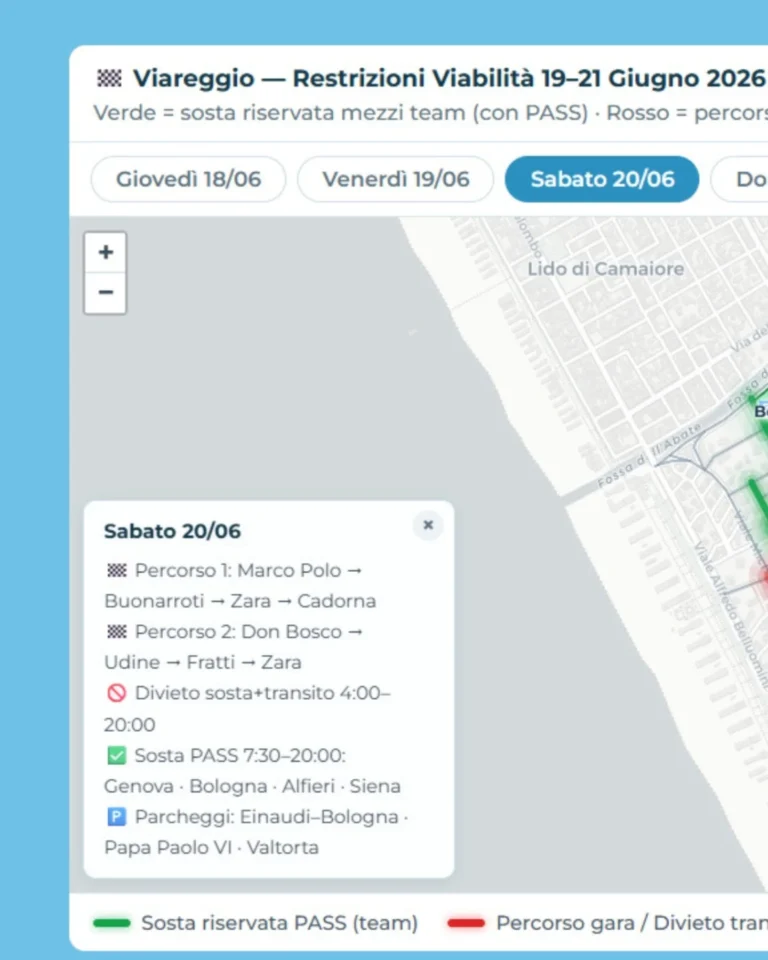Switch to Giovedì 18/06 tab
The height and width of the screenshot is (960, 768).
188,179
